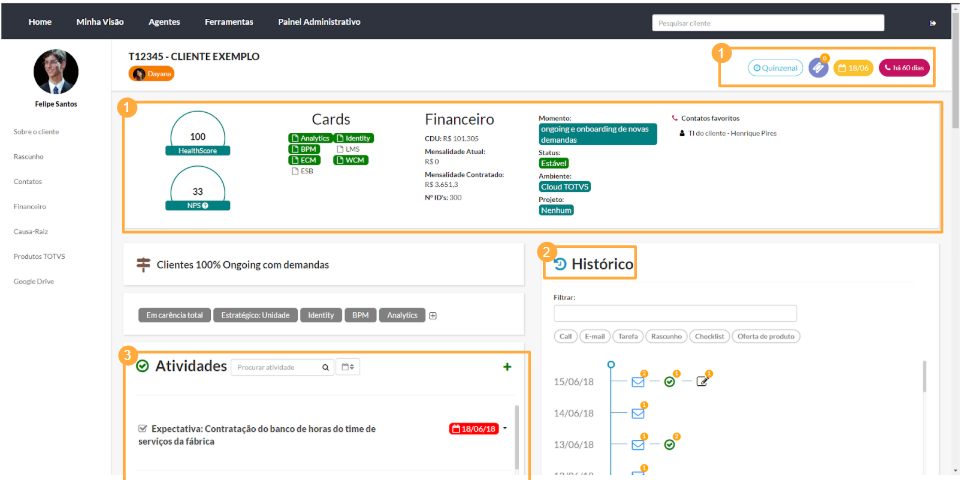This screenshot has width=967, height=480.
Task: Open the ESB card
Action: click(x=302, y=172)
